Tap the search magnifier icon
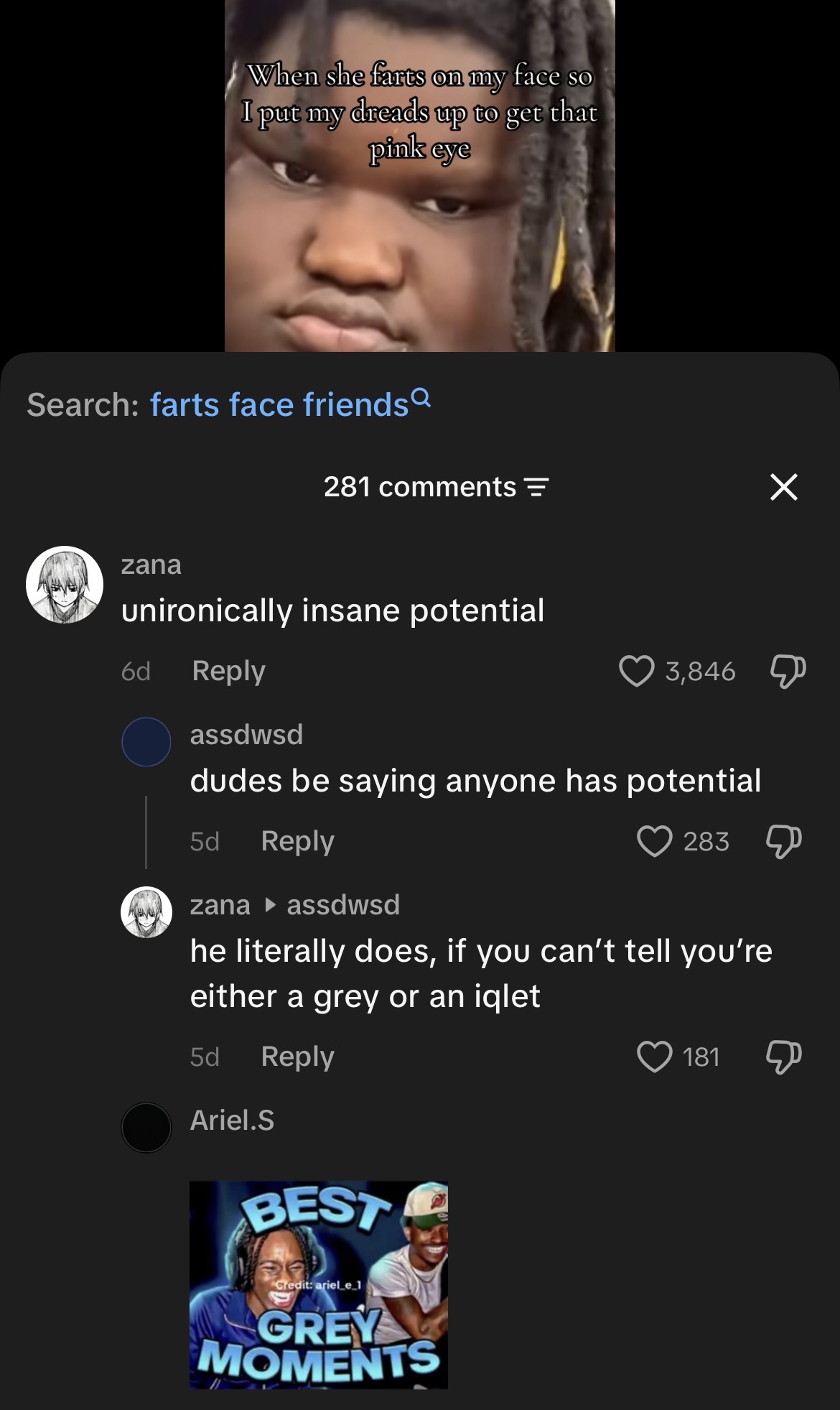 pyautogui.click(x=422, y=397)
